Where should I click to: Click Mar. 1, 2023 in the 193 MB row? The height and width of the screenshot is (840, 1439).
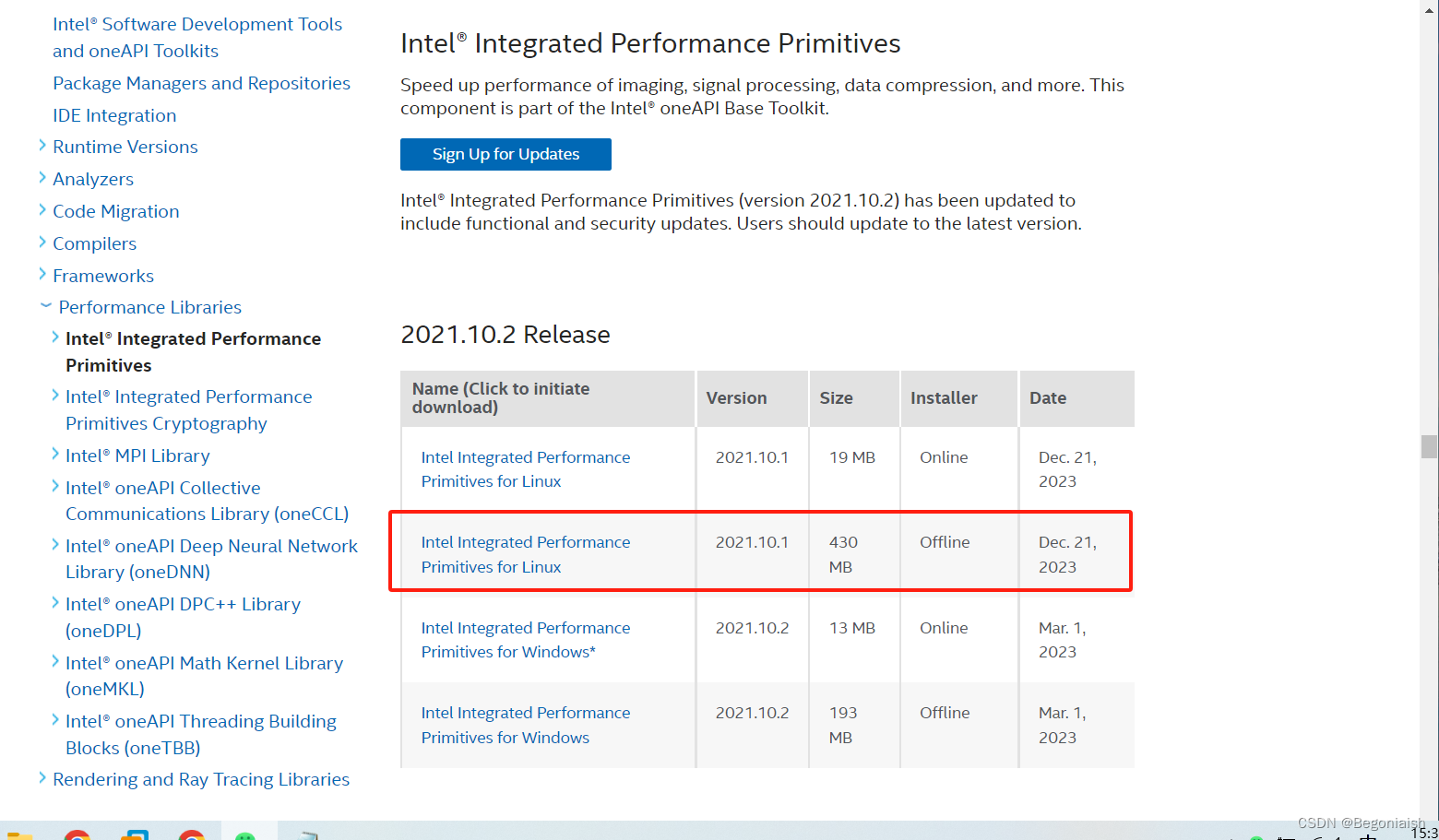click(x=1062, y=725)
